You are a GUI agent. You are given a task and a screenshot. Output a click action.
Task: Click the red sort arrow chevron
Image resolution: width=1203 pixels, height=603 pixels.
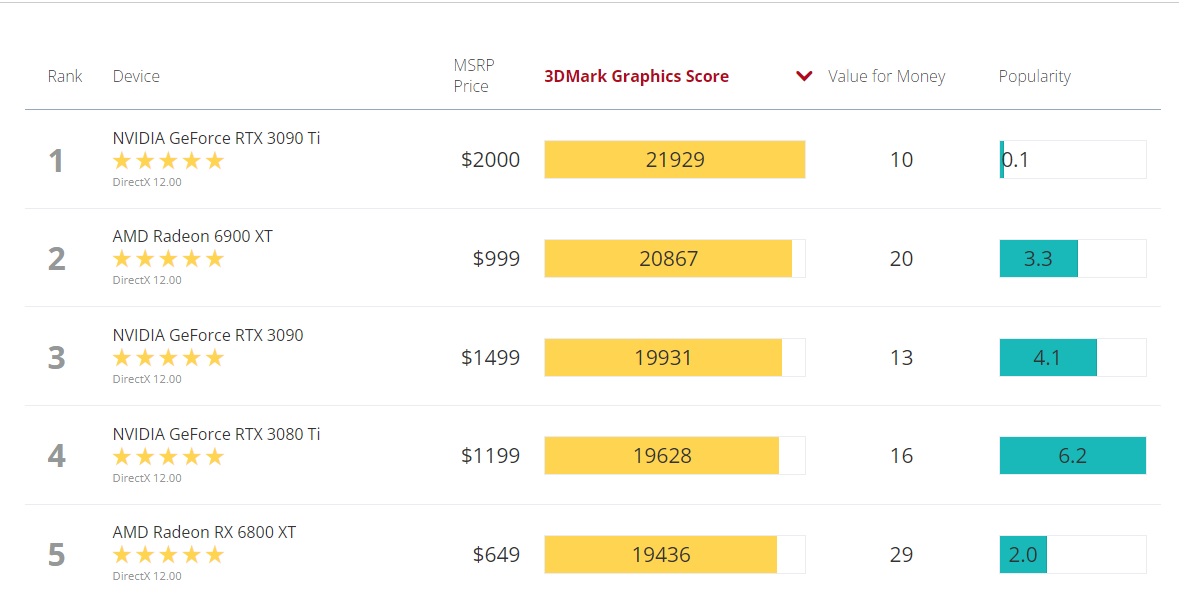(x=804, y=77)
